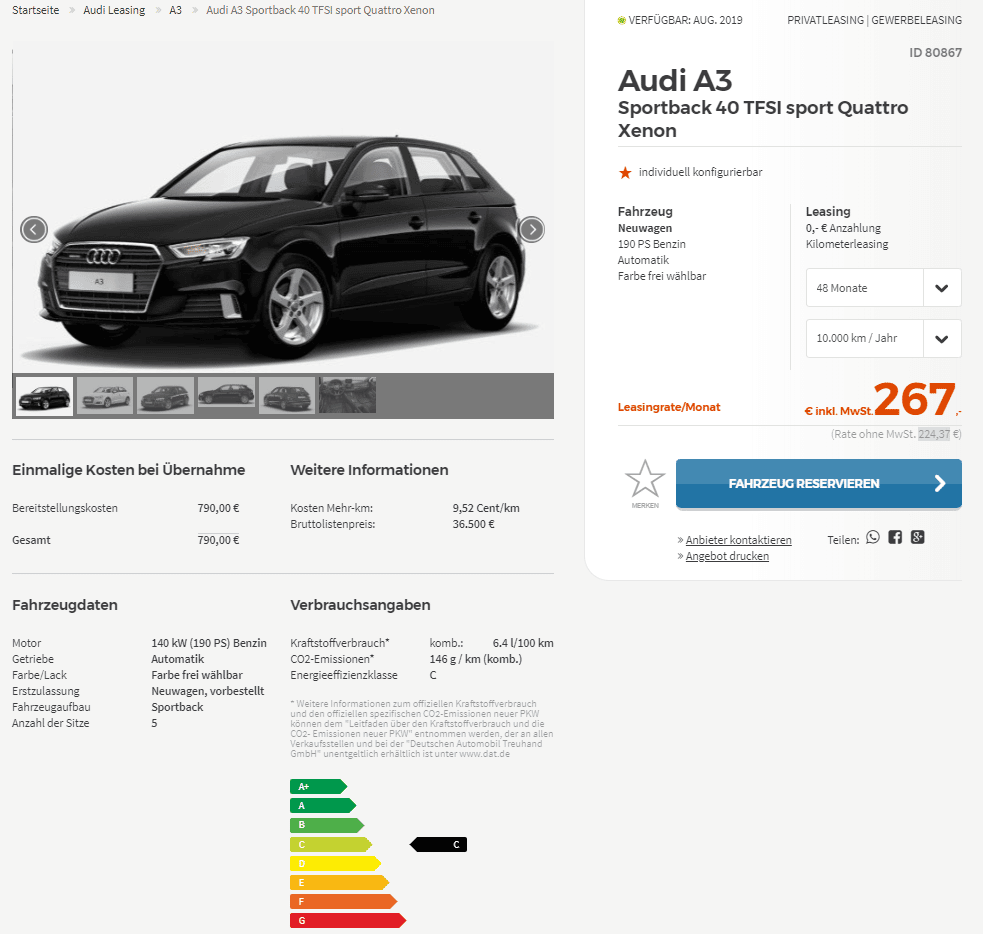Click the 6.4 l/100 km fuel consumption value
Image resolution: width=983 pixels, height=934 pixels.
[x=523, y=643]
